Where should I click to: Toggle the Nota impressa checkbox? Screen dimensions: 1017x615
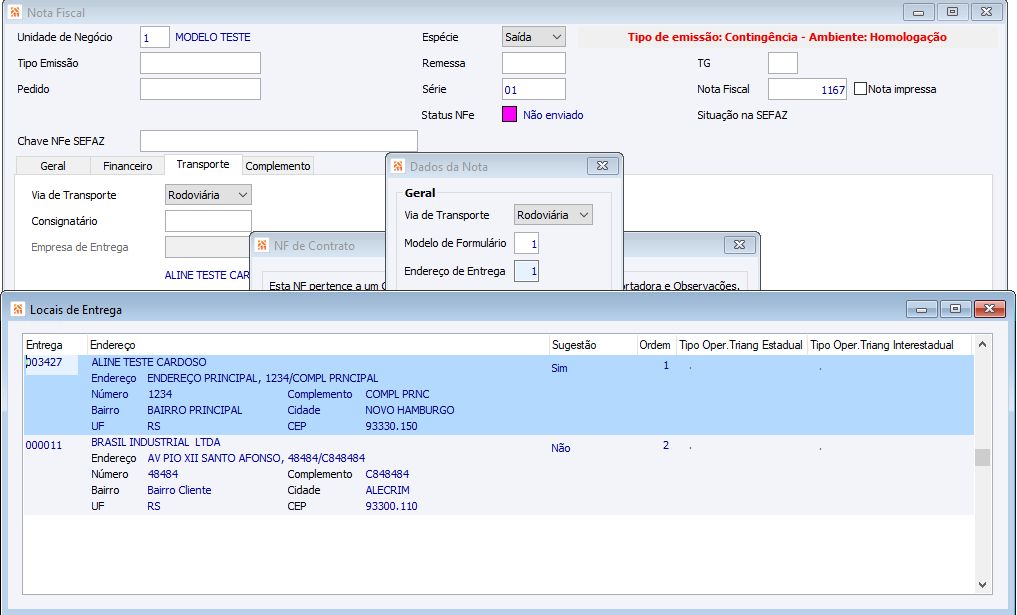[860, 89]
